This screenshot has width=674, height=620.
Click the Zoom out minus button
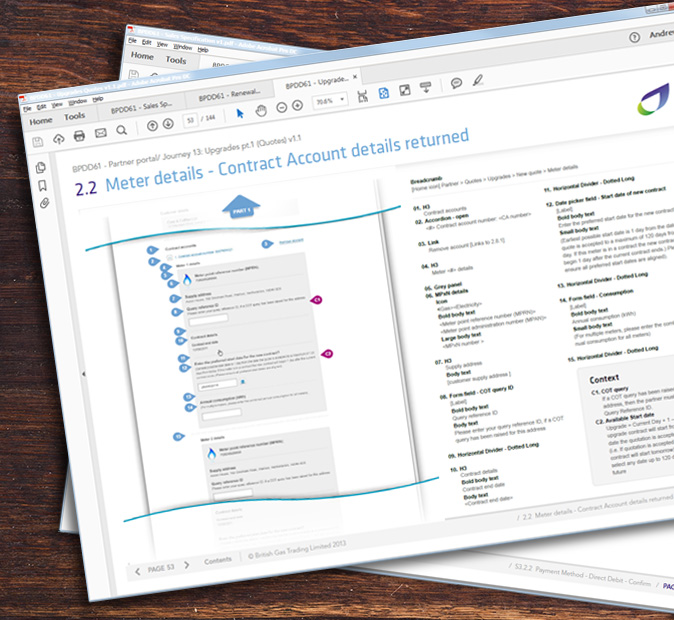tap(282, 107)
